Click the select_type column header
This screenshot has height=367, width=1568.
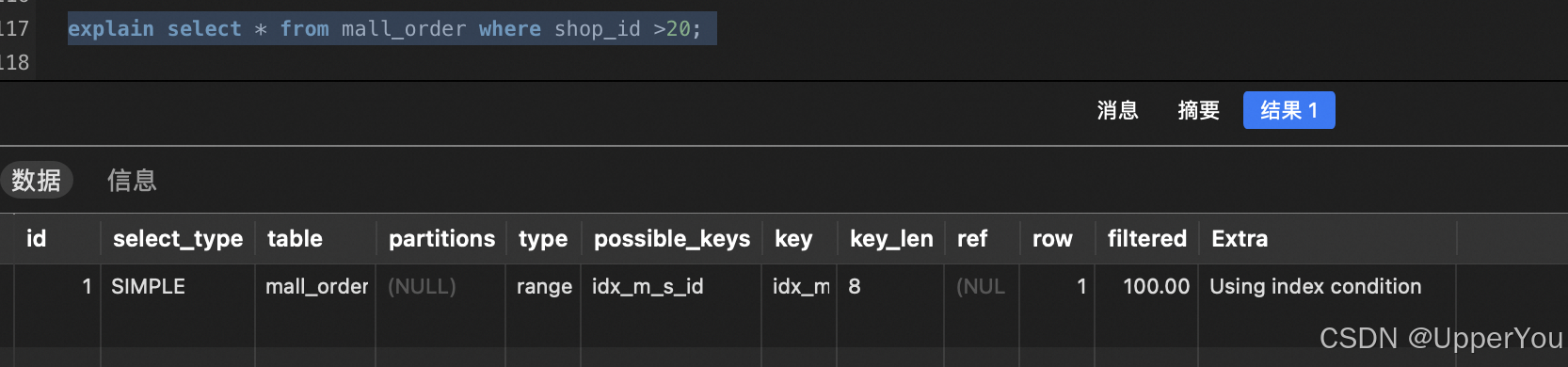178,239
